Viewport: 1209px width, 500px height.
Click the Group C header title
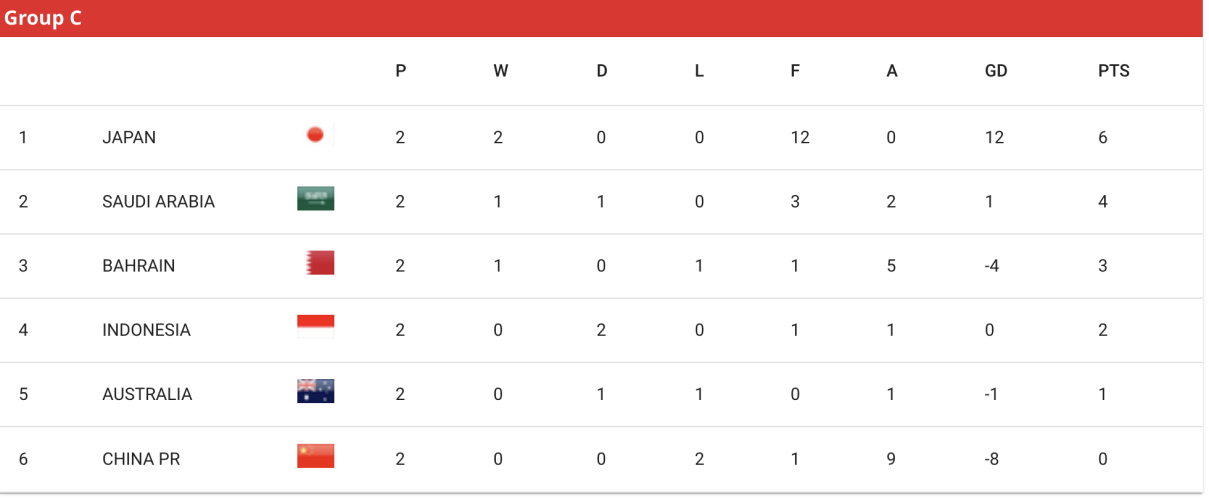43,18
